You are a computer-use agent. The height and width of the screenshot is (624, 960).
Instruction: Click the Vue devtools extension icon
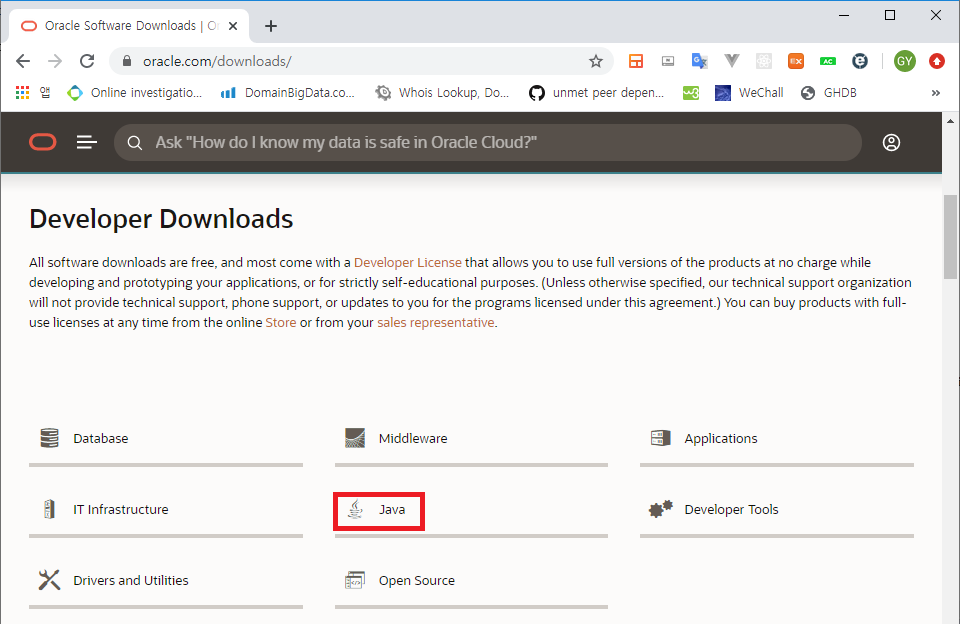click(x=732, y=61)
